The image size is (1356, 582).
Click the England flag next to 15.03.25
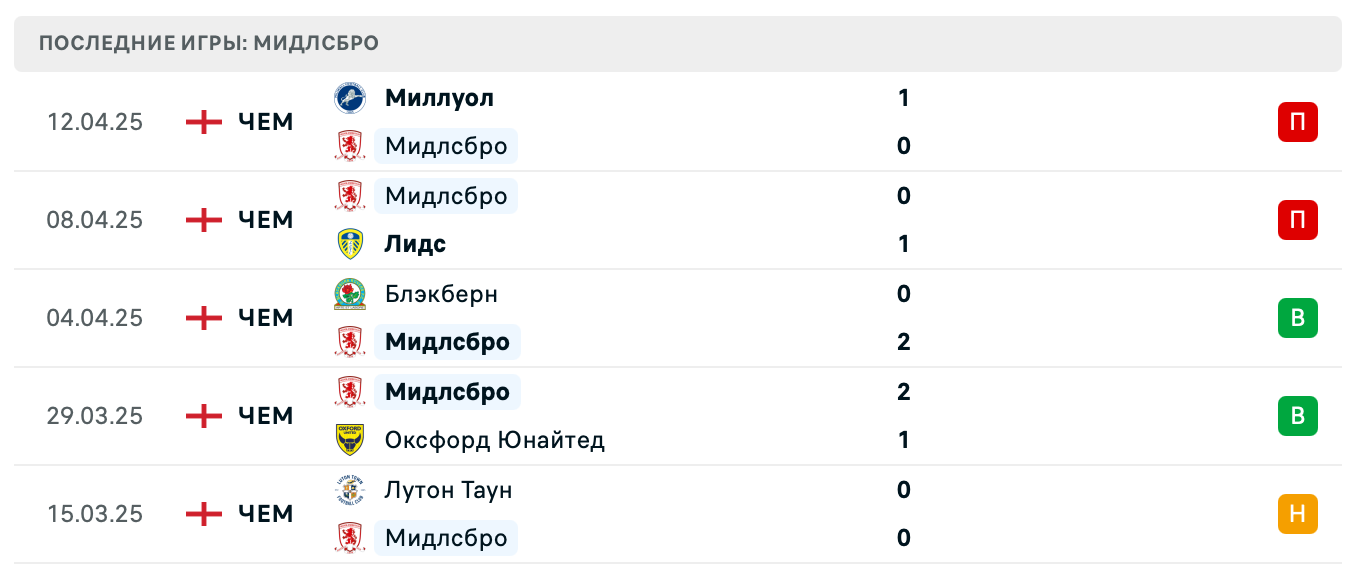click(x=203, y=514)
